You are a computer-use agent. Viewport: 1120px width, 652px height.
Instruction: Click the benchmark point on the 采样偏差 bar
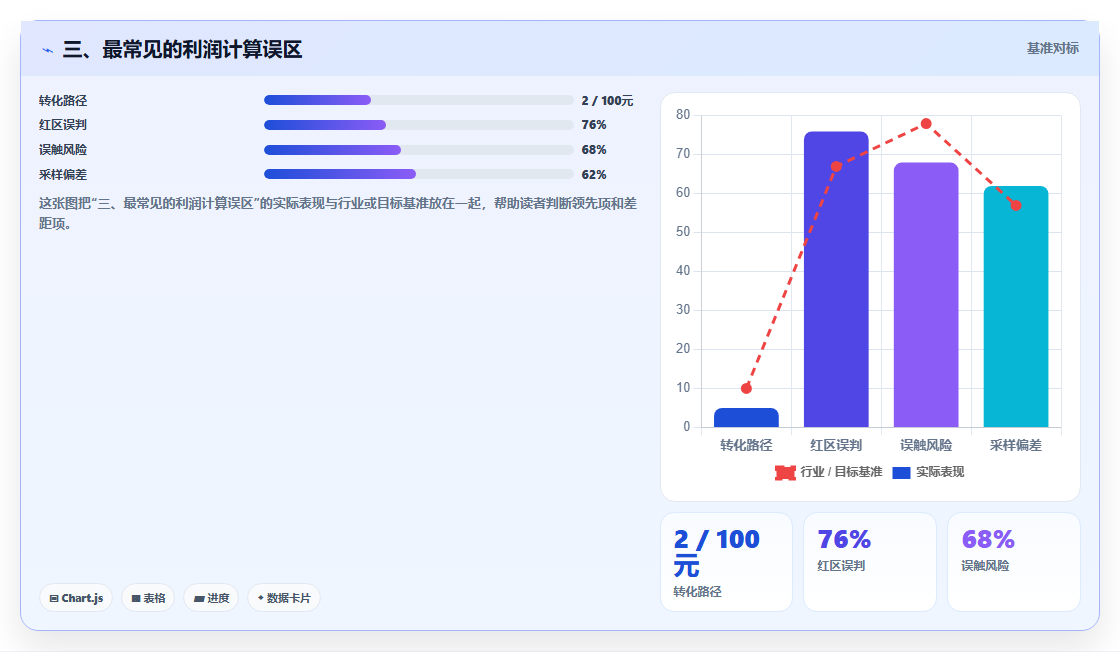pos(1016,206)
